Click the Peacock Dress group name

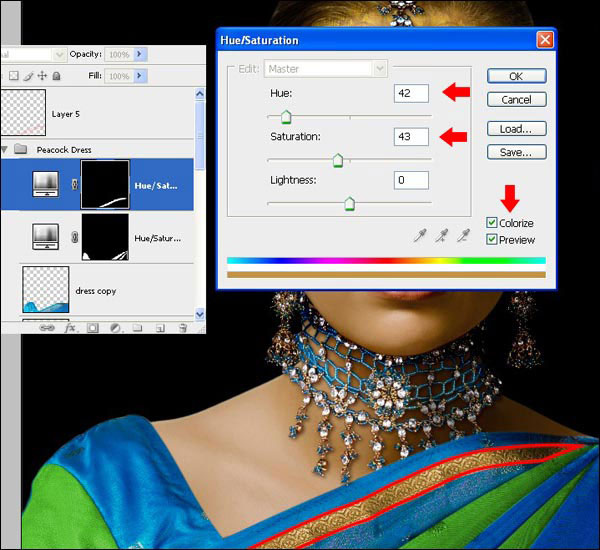tap(64, 150)
